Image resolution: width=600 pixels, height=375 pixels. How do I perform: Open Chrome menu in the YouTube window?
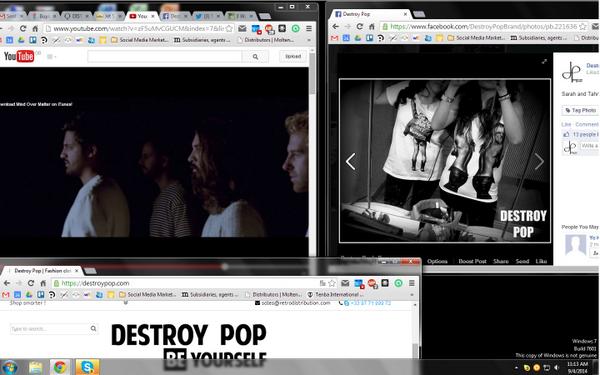coord(309,28)
